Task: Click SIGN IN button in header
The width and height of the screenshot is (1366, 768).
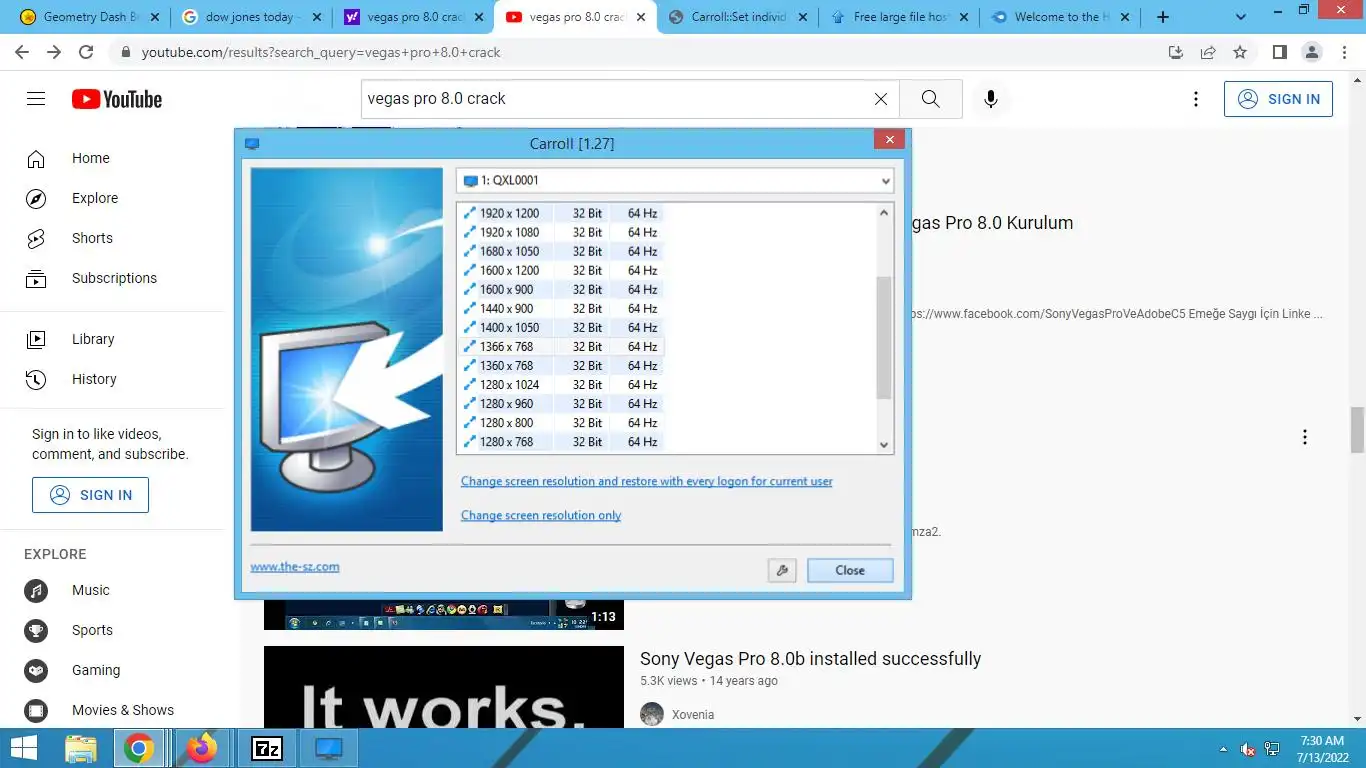Action: point(1278,99)
